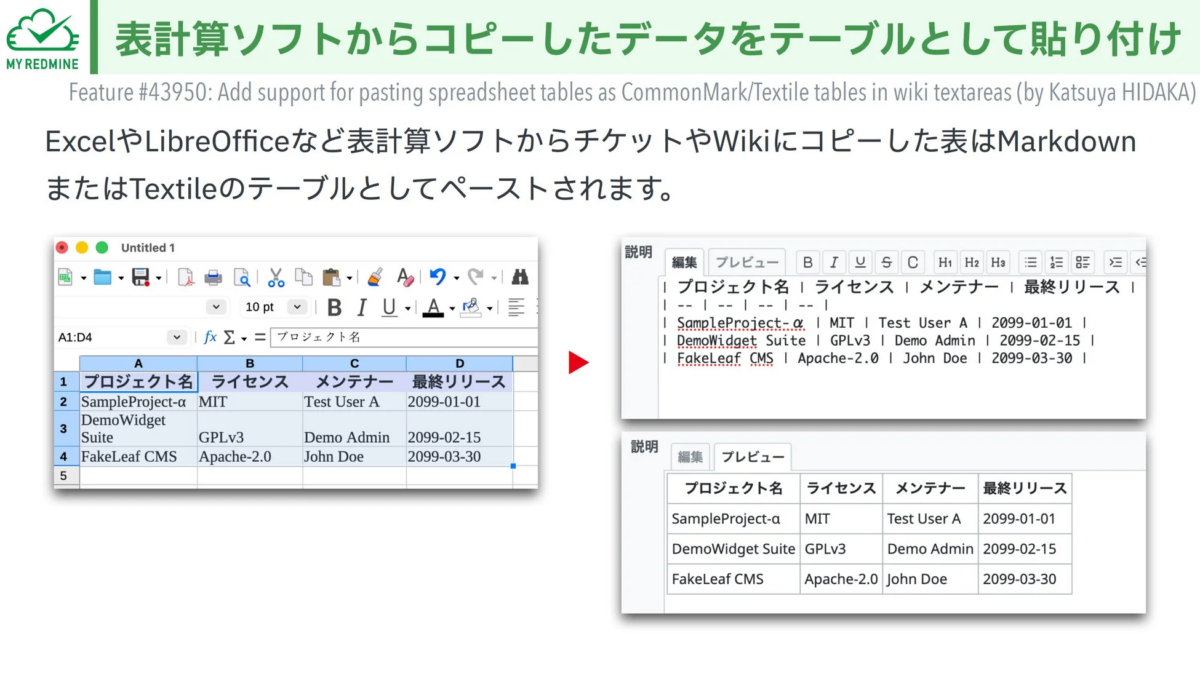Open the folder icon in spreadsheet toolbar
Screen dimensions: 1200x674
pos(102,277)
